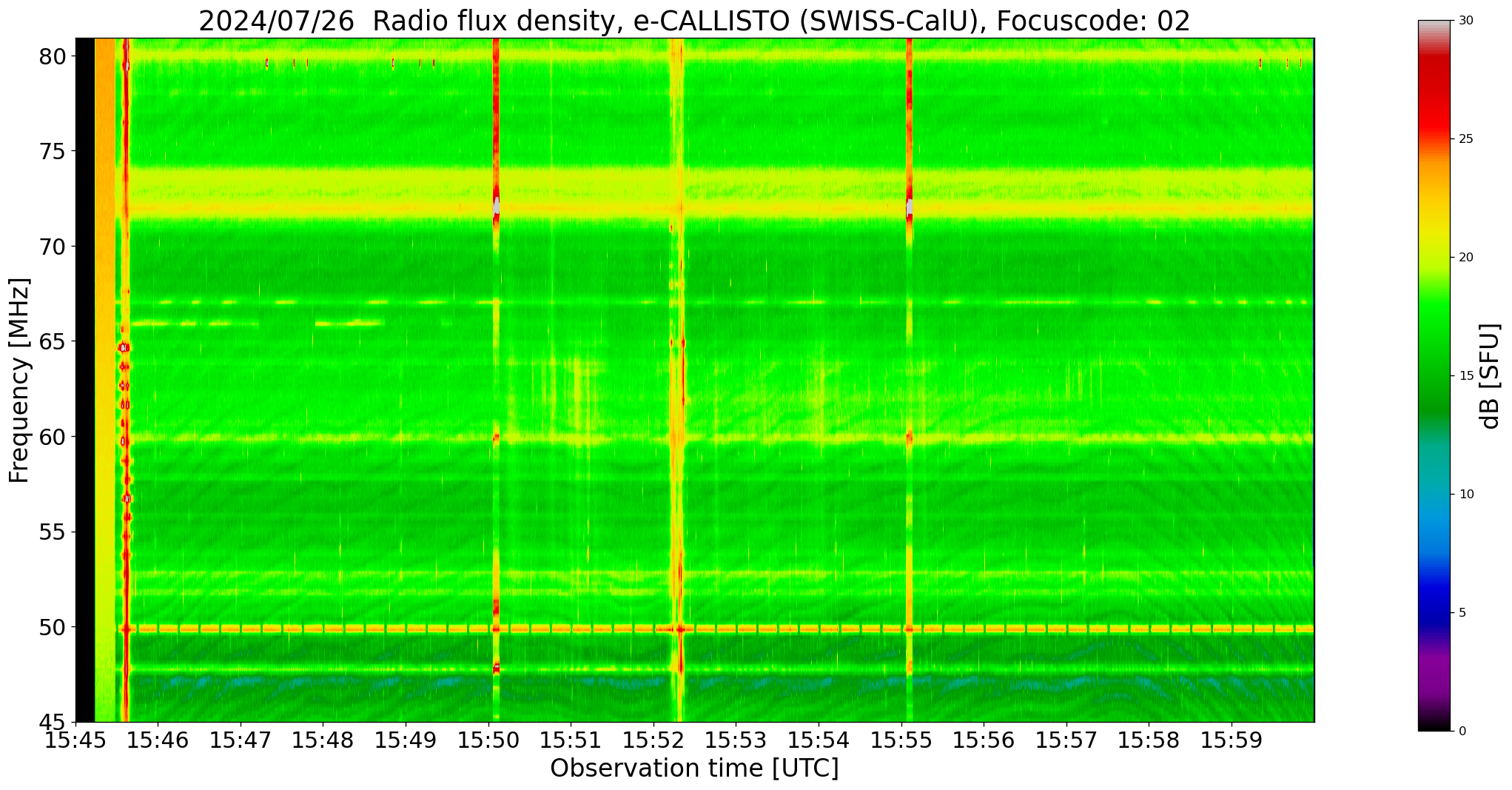Click the plot title mentioning e-CALLISTO SWISS-CalU
Screen dimensions: 1512x790
[694, 21]
